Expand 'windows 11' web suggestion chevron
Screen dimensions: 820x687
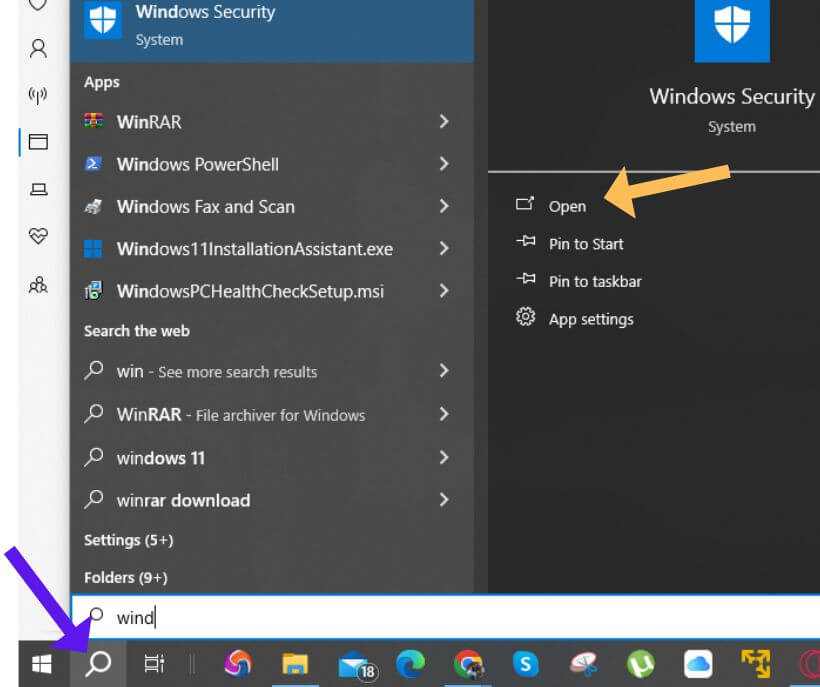[x=444, y=457]
